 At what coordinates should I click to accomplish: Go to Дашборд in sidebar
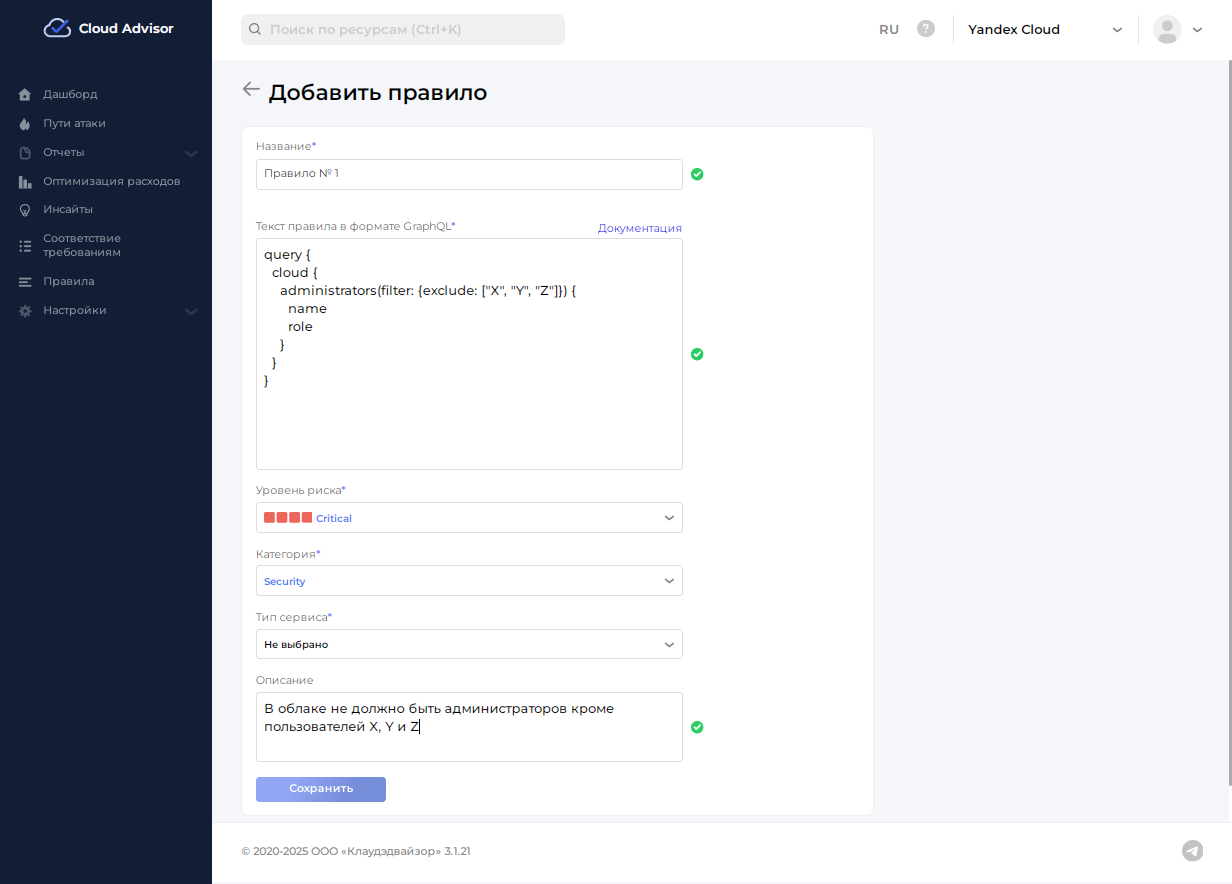pyautogui.click(x=70, y=94)
